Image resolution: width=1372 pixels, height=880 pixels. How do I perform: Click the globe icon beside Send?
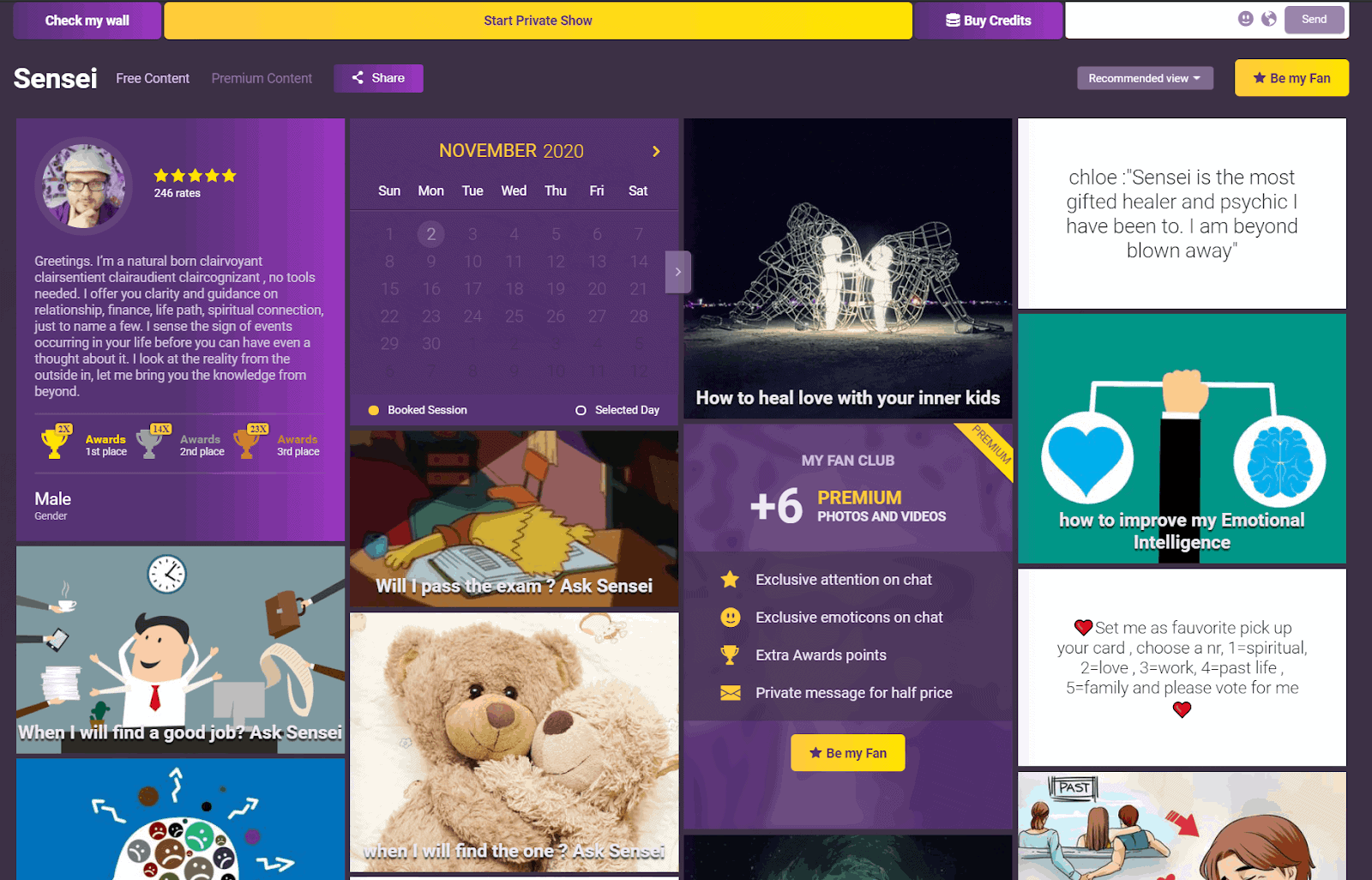coord(1269,19)
